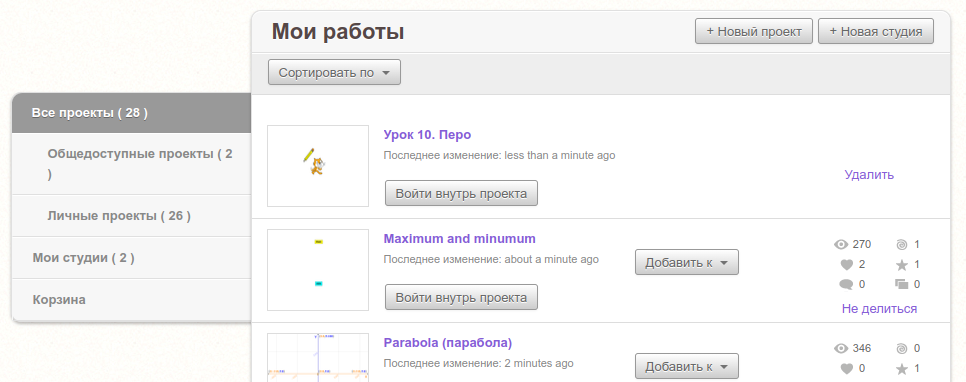Click remix spiral icon for Parabola project
966x382 pixels.
pyautogui.click(x=901, y=349)
